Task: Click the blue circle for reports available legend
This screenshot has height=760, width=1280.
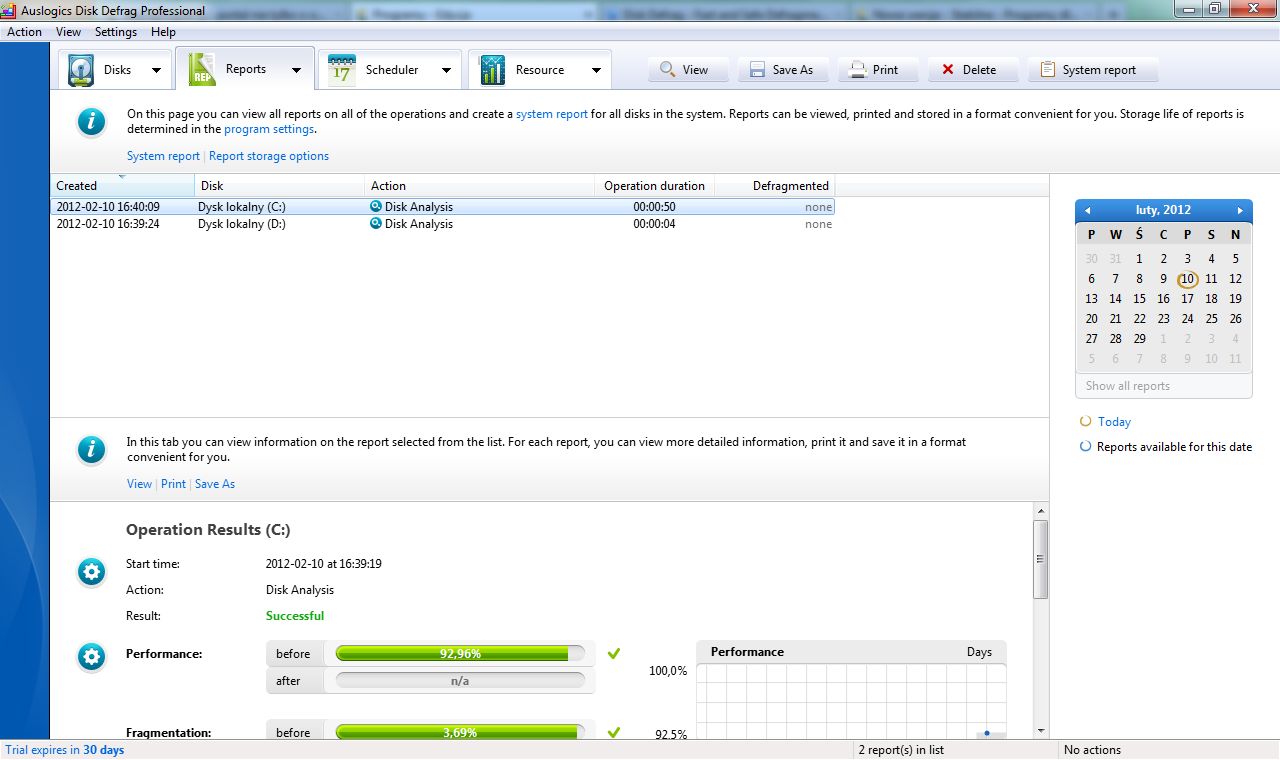Action: (1086, 446)
